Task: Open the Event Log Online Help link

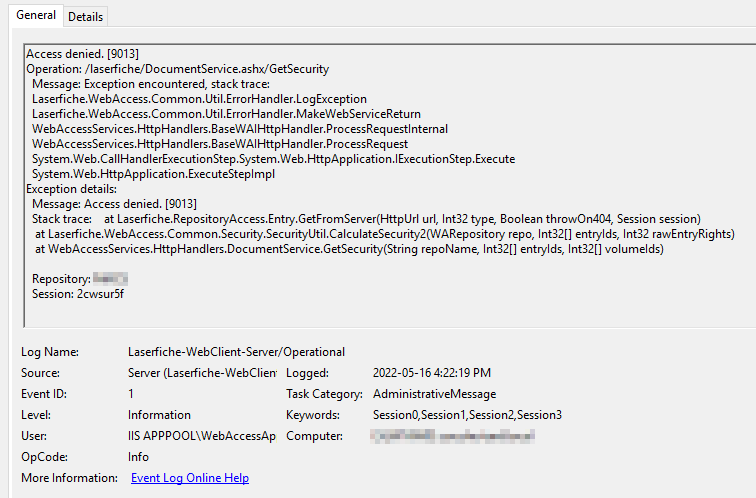Action: (190, 478)
